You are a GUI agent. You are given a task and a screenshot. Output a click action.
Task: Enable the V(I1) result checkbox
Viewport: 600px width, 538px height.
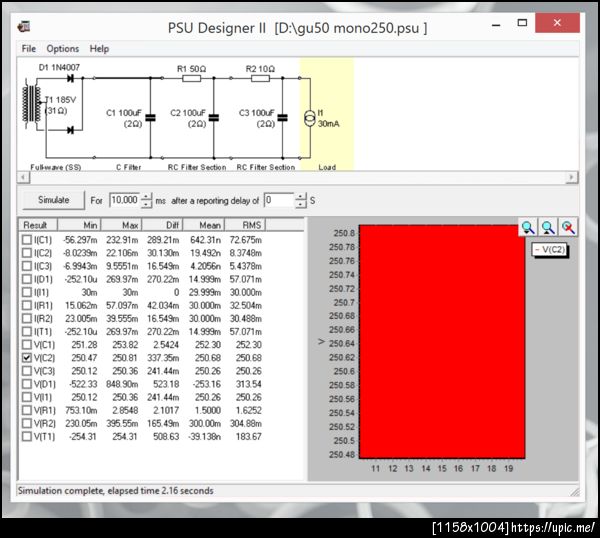(26, 397)
